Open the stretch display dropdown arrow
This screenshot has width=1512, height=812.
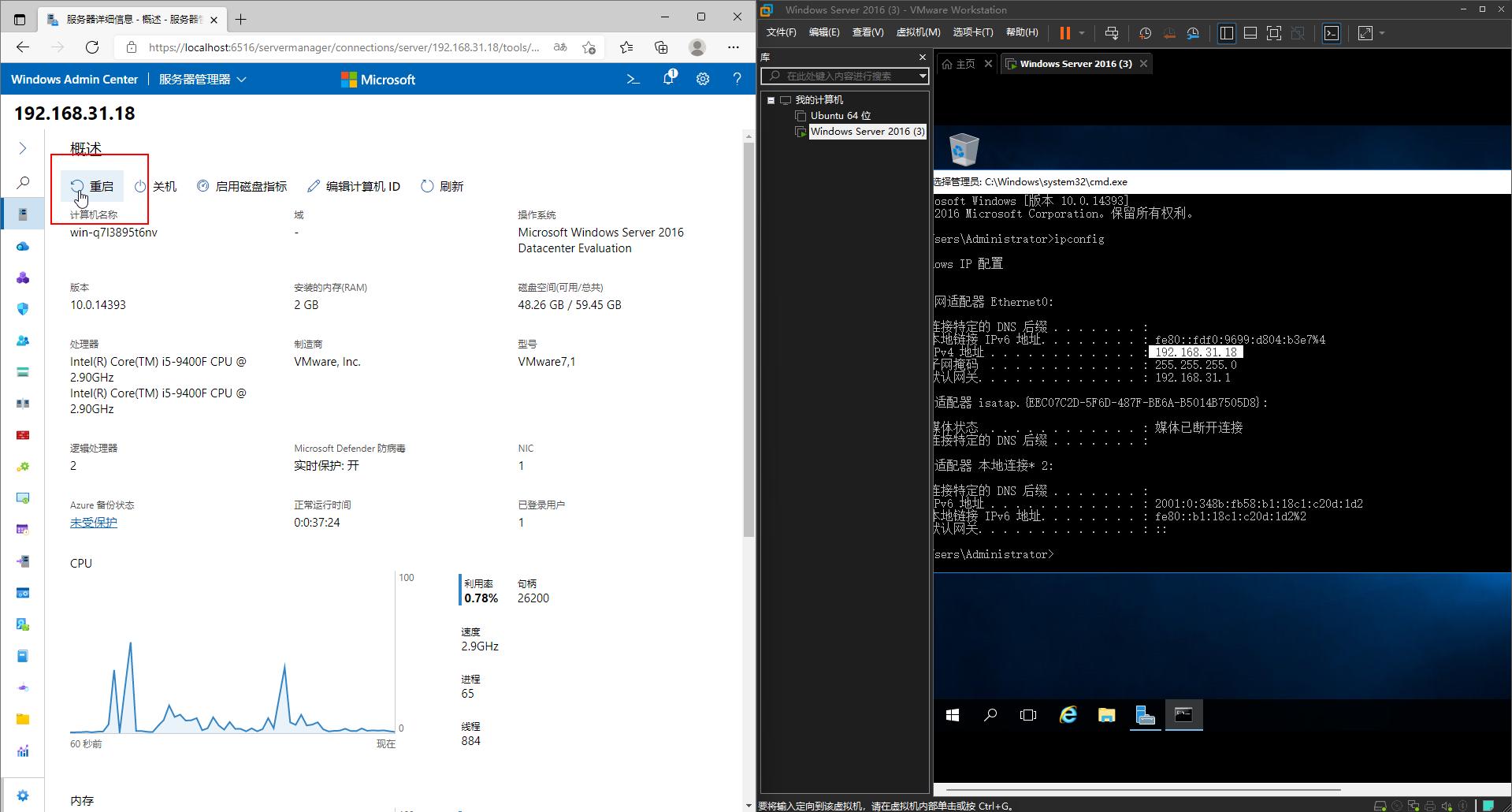[x=1382, y=33]
